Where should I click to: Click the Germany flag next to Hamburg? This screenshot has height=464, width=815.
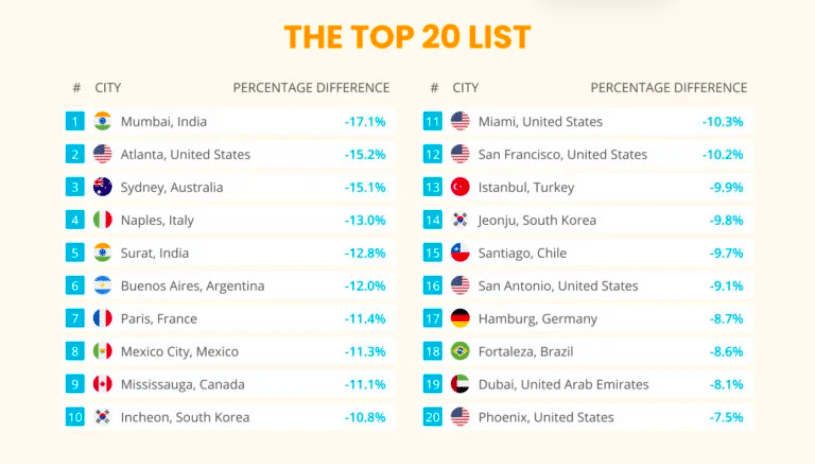(x=460, y=319)
